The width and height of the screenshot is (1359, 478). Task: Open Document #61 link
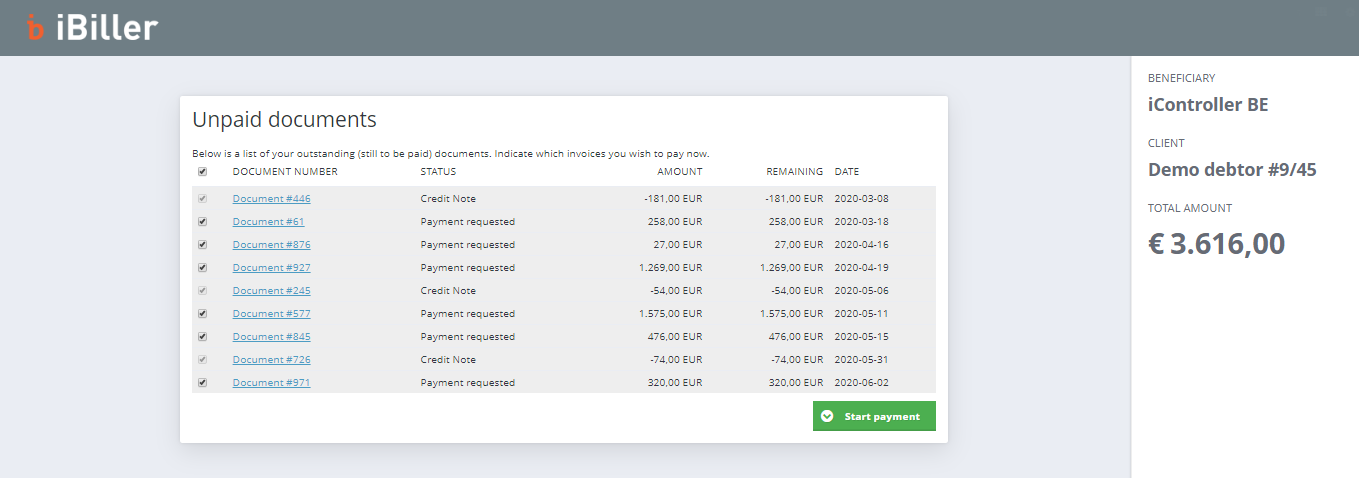pos(268,221)
